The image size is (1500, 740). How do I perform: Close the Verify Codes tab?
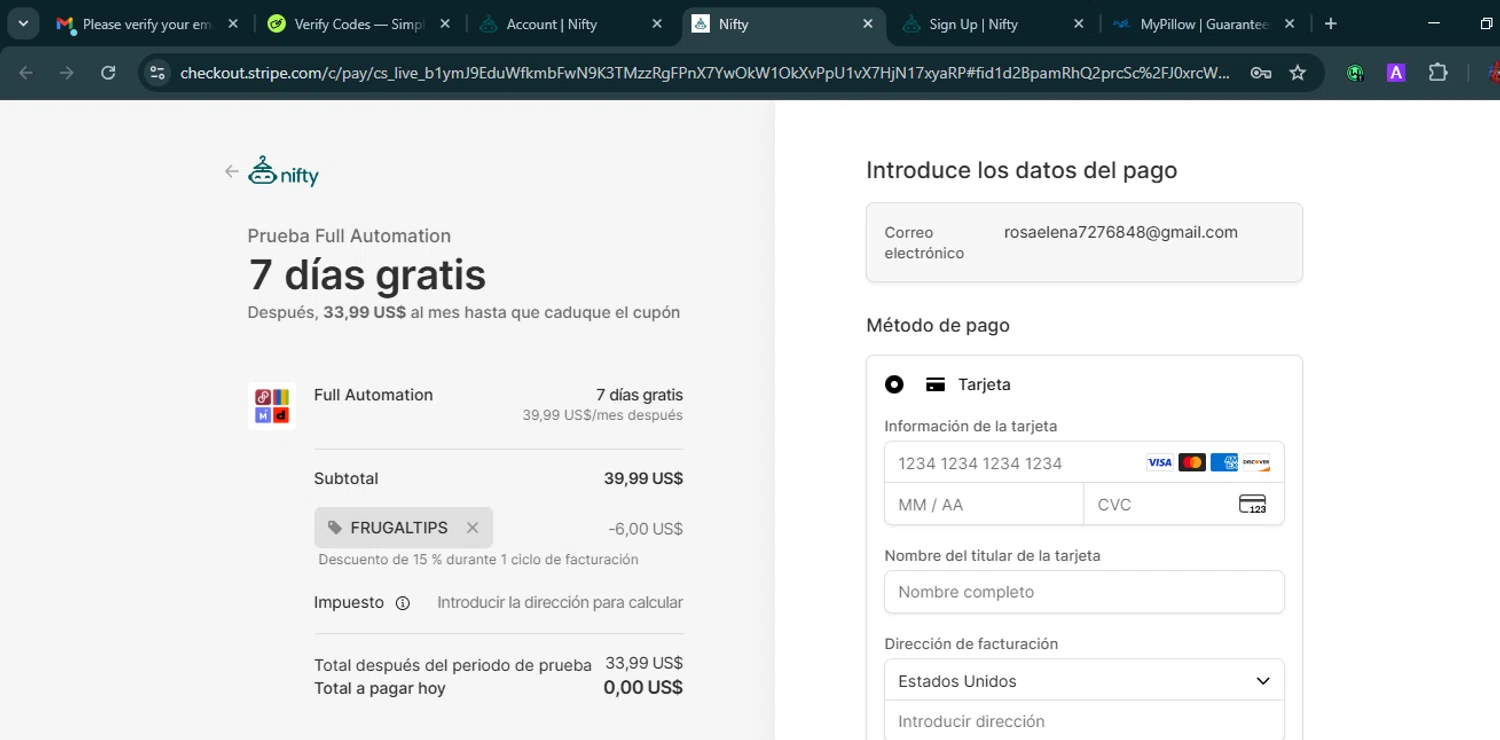(445, 24)
